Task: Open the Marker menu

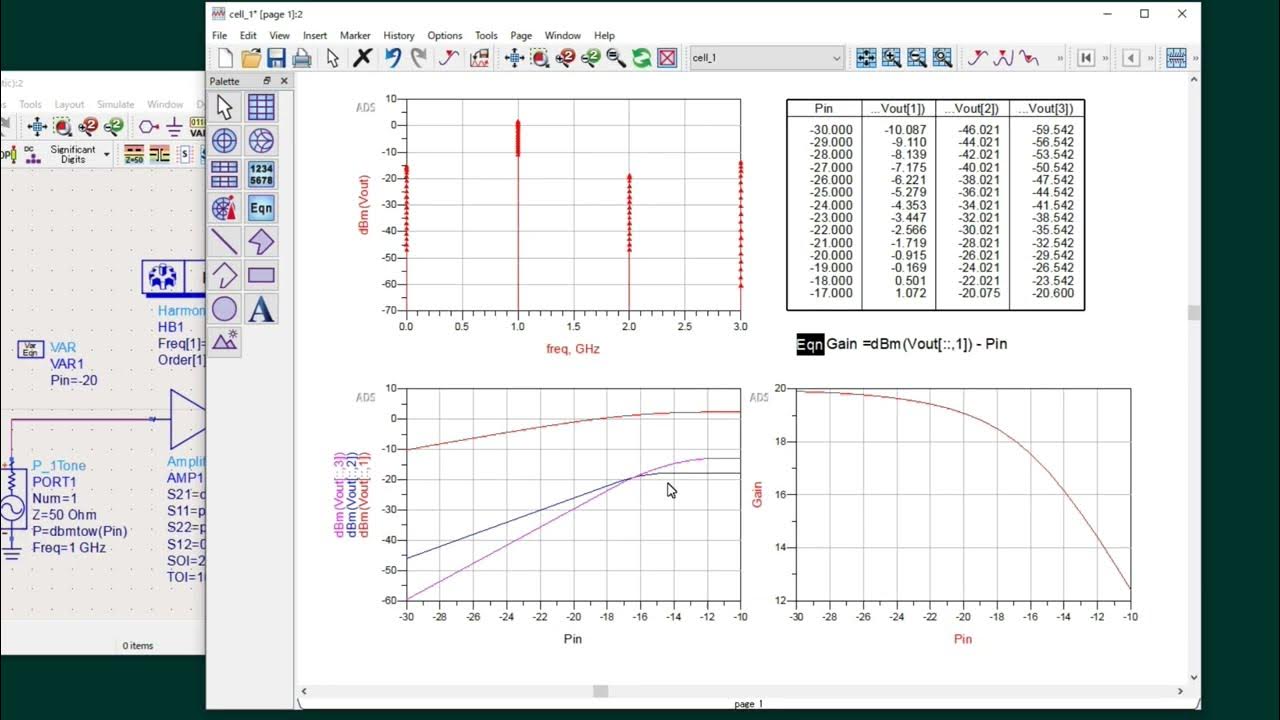Action: pos(355,35)
